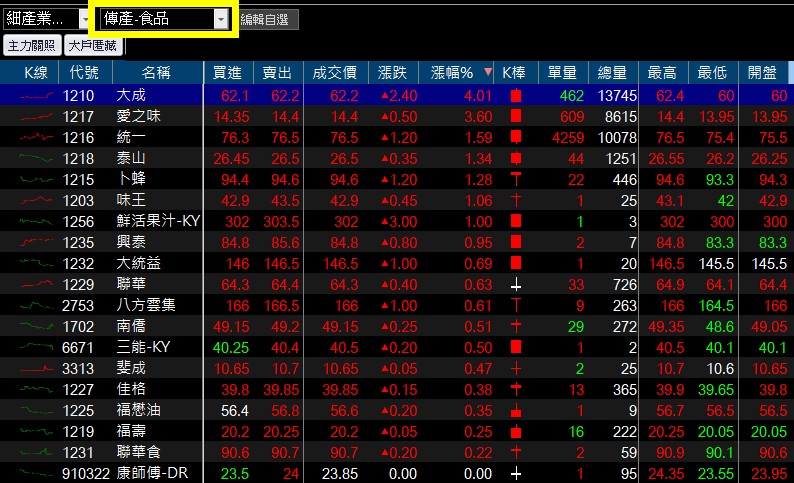Select stock name 康師傅-DR
Image resolution: width=794 pixels, height=483 pixels.
point(152,473)
